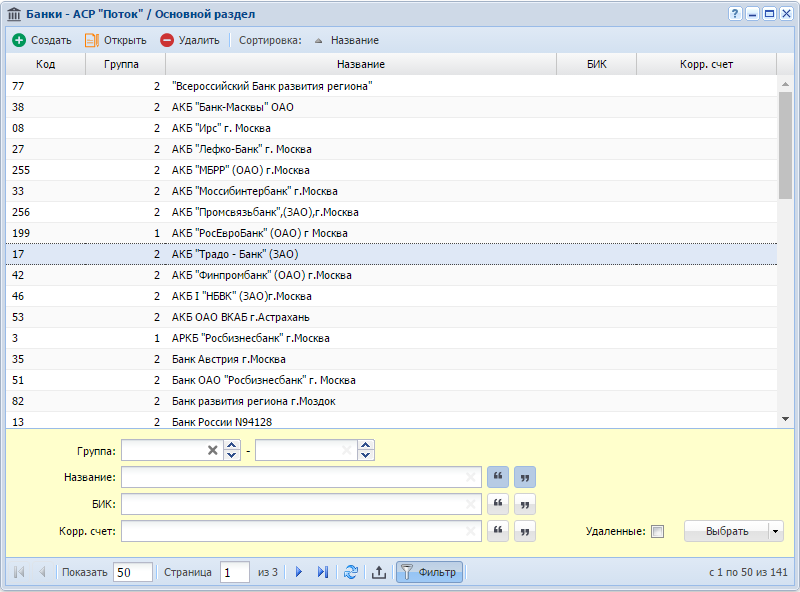Select row "Всероссийский Банк развития региона"
This screenshot has width=800, height=592.
391,86
